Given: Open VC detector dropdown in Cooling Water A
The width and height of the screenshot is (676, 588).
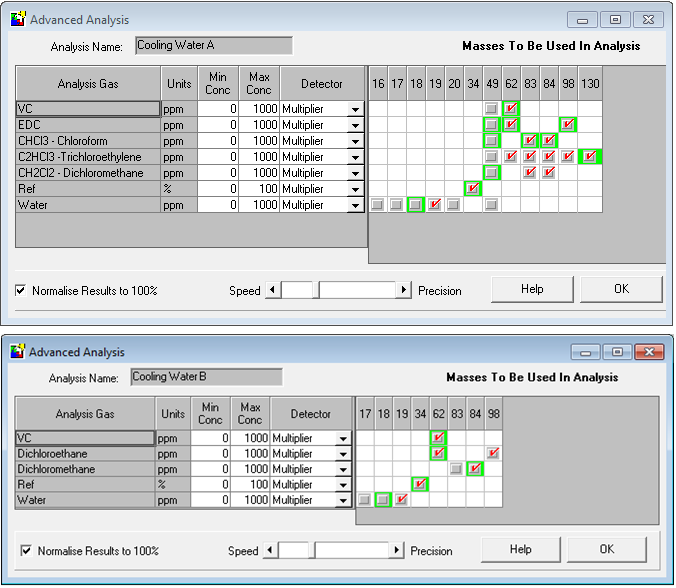Looking at the screenshot, I should pyautogui.click(x=355, y=109).
